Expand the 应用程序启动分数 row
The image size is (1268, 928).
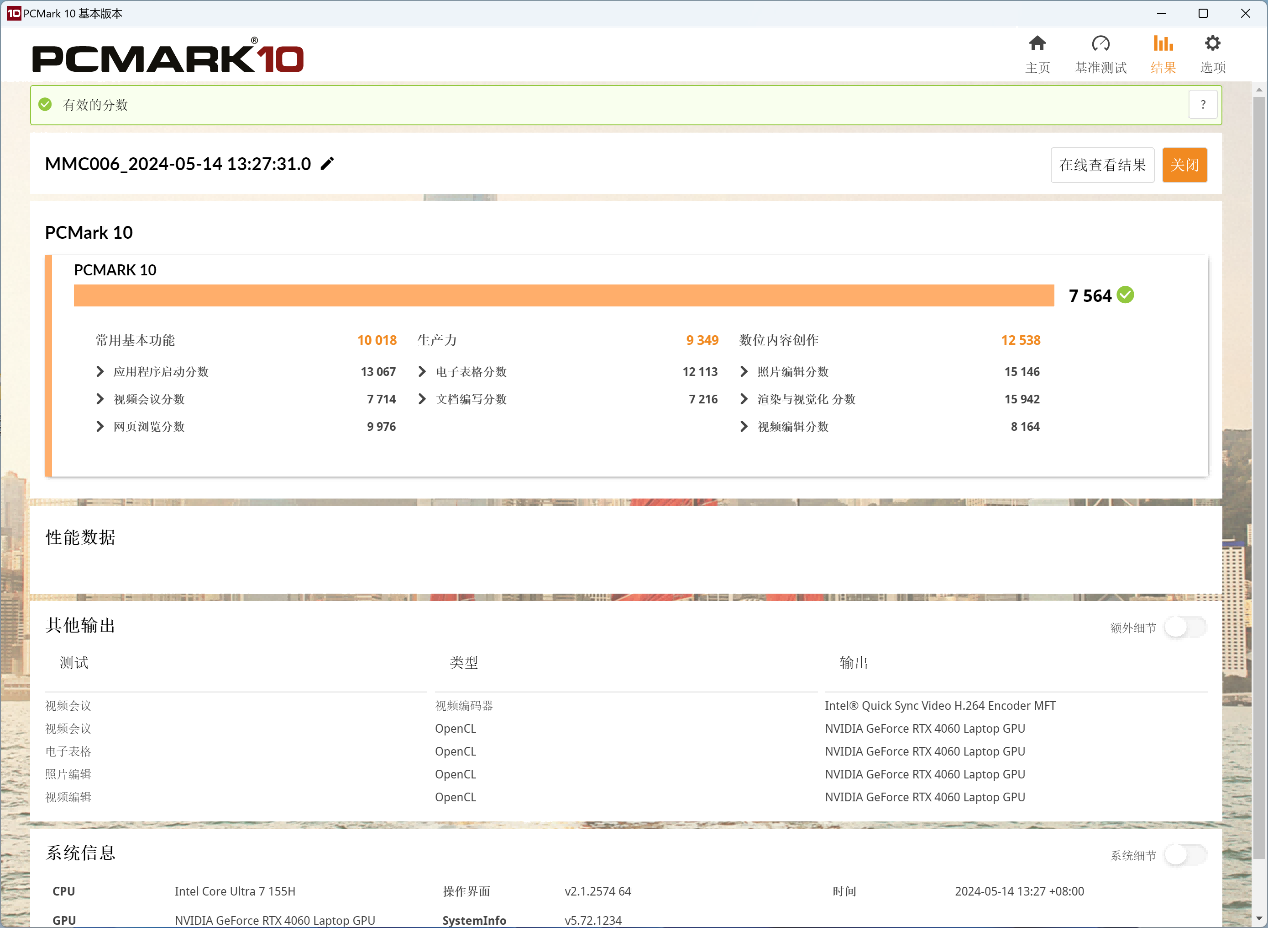point(100,372)
